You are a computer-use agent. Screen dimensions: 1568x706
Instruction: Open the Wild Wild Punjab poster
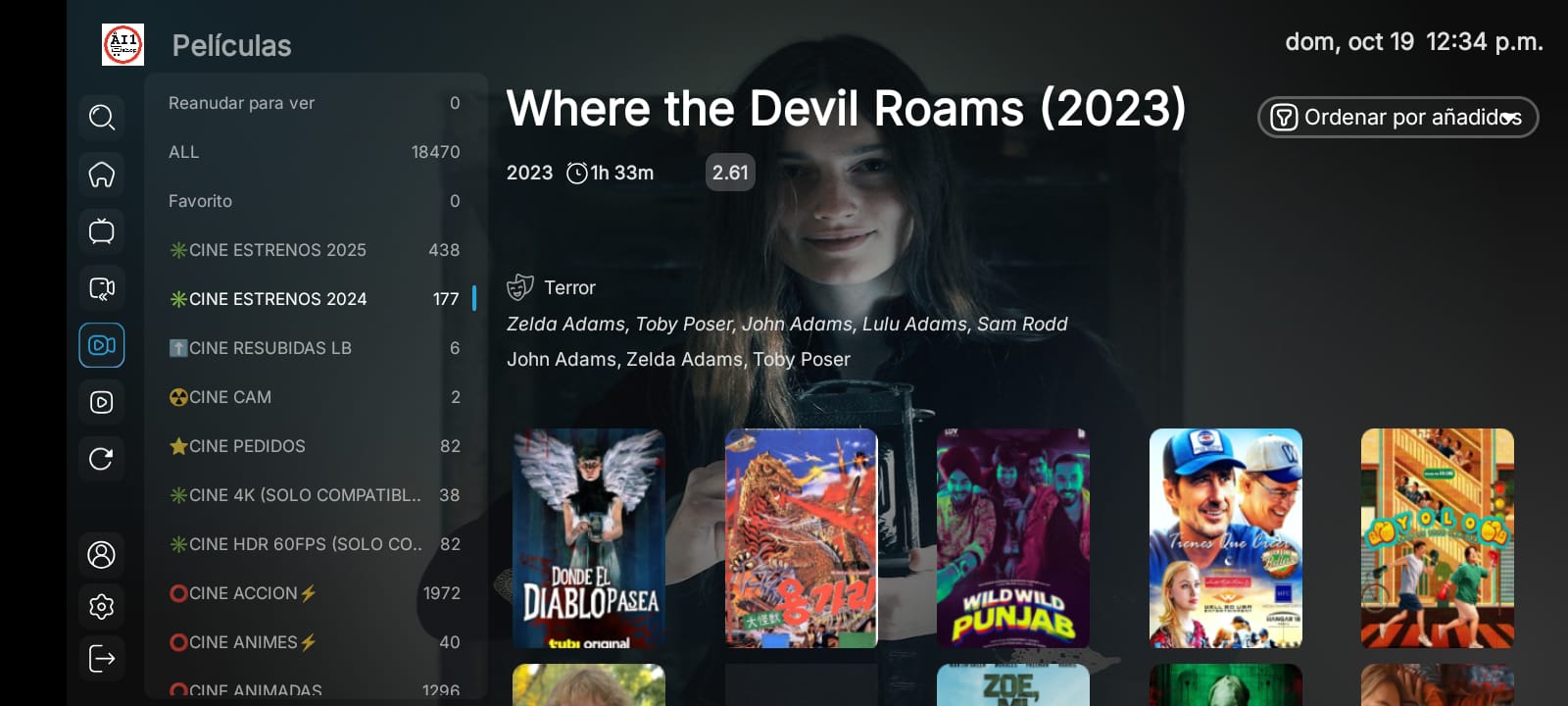coord(1013,538)
